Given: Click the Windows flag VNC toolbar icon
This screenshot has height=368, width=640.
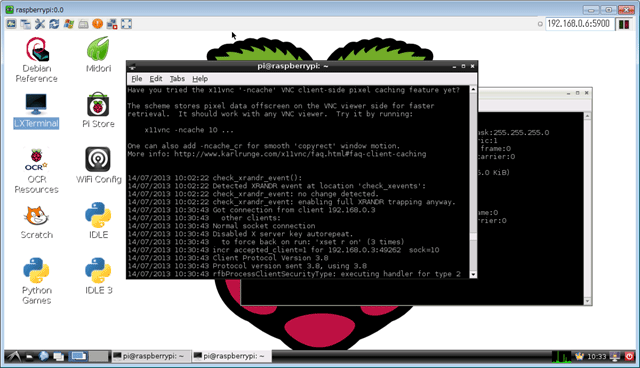Looking at the screenshot, I should click(x=69, y=24).
